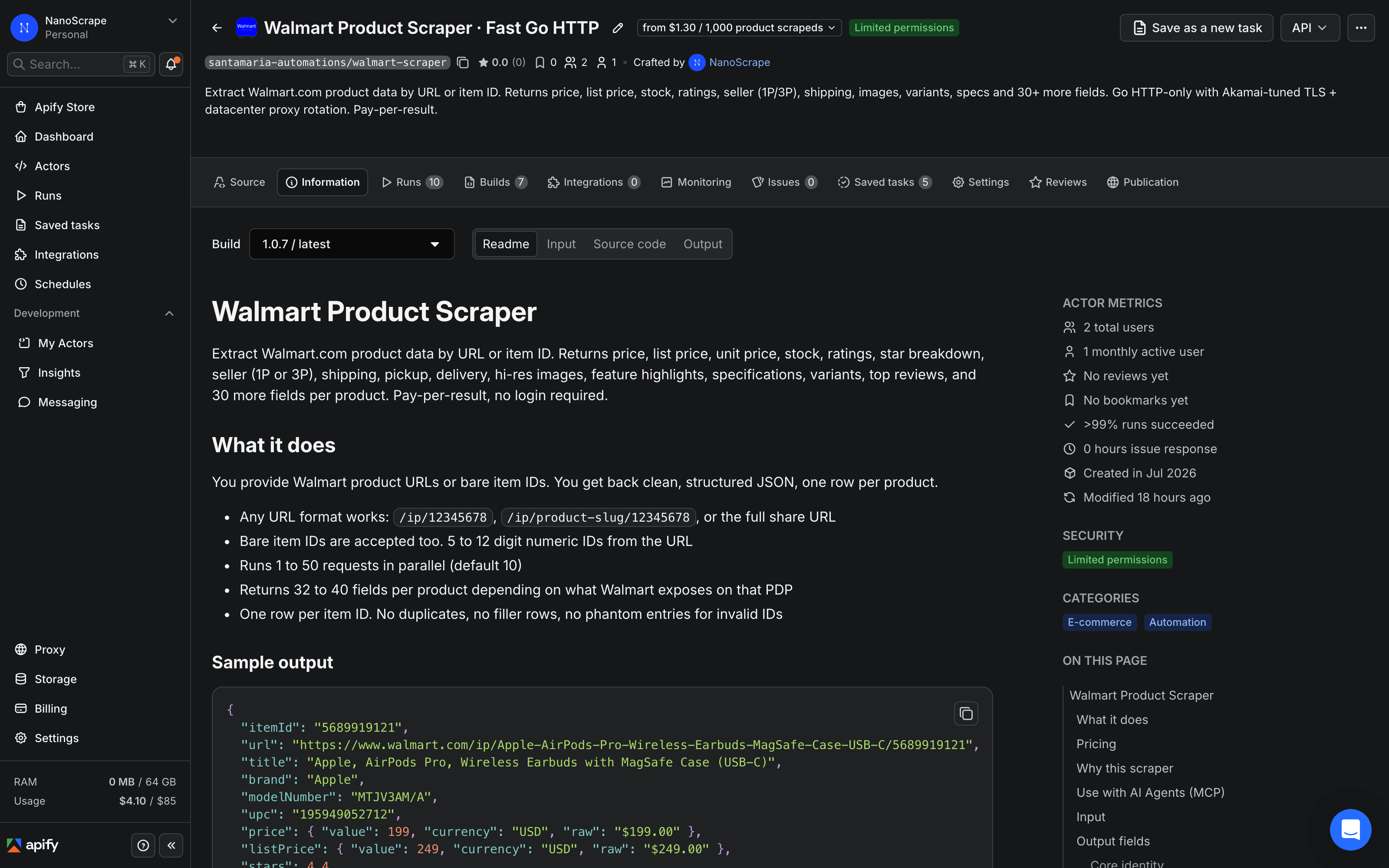The width and height of the screenshot is (1389, 868).
Task: Open the actor Settings tab
Action: [981, 182]
